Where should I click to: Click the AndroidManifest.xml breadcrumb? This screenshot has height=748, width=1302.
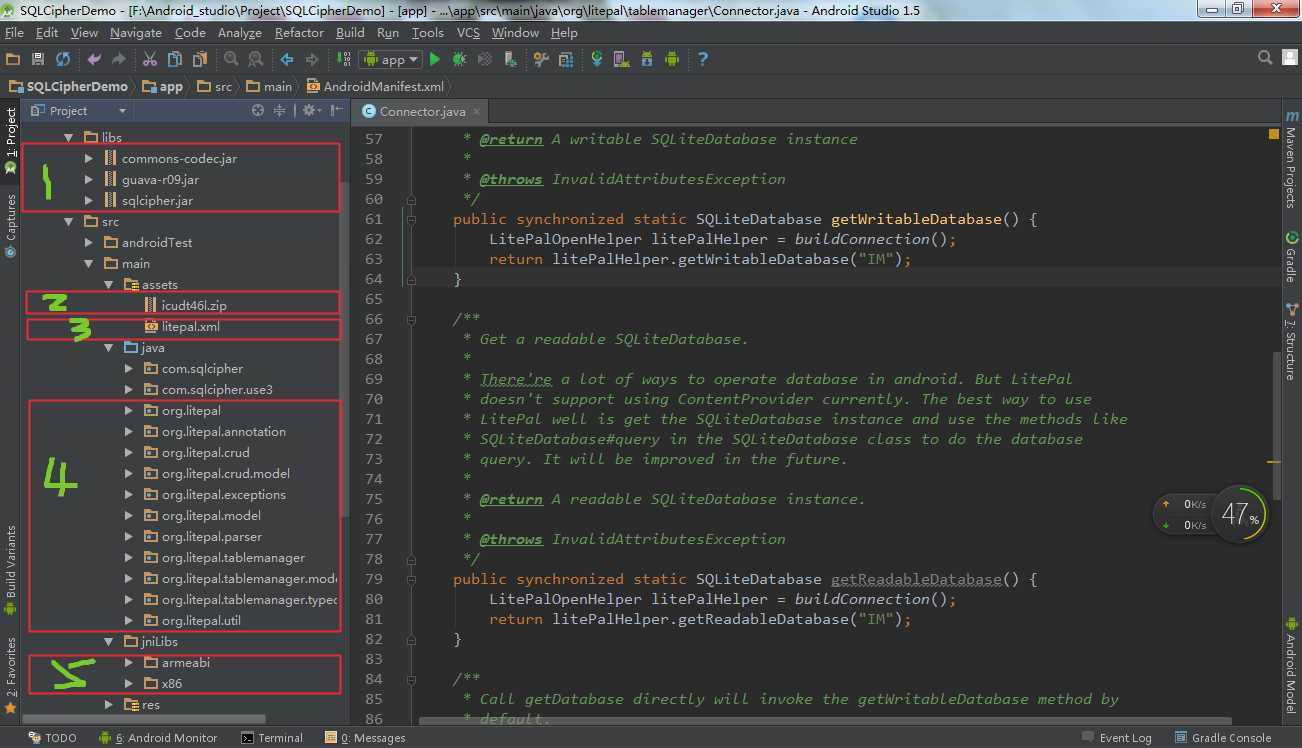point(375,87)
